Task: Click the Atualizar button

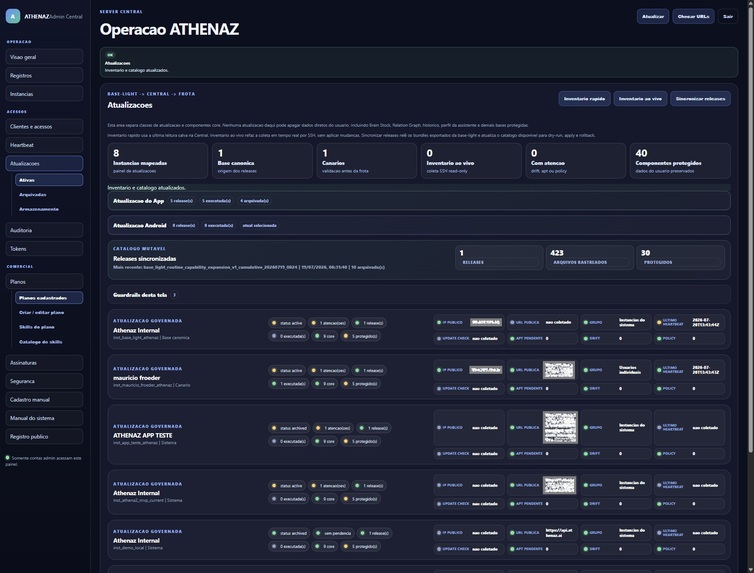Action: (653, 16)
